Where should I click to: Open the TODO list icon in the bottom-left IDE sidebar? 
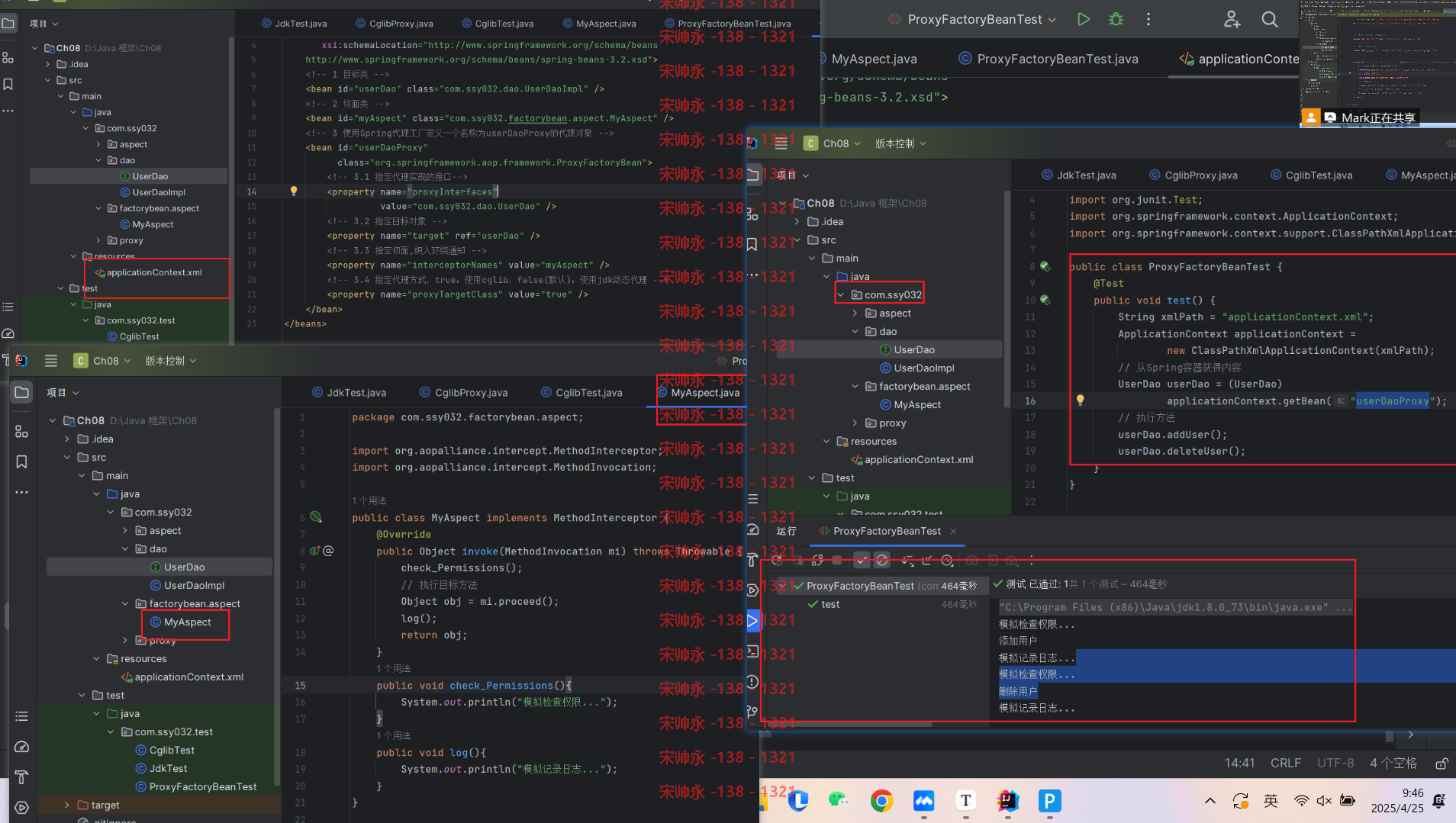[21, 716]
